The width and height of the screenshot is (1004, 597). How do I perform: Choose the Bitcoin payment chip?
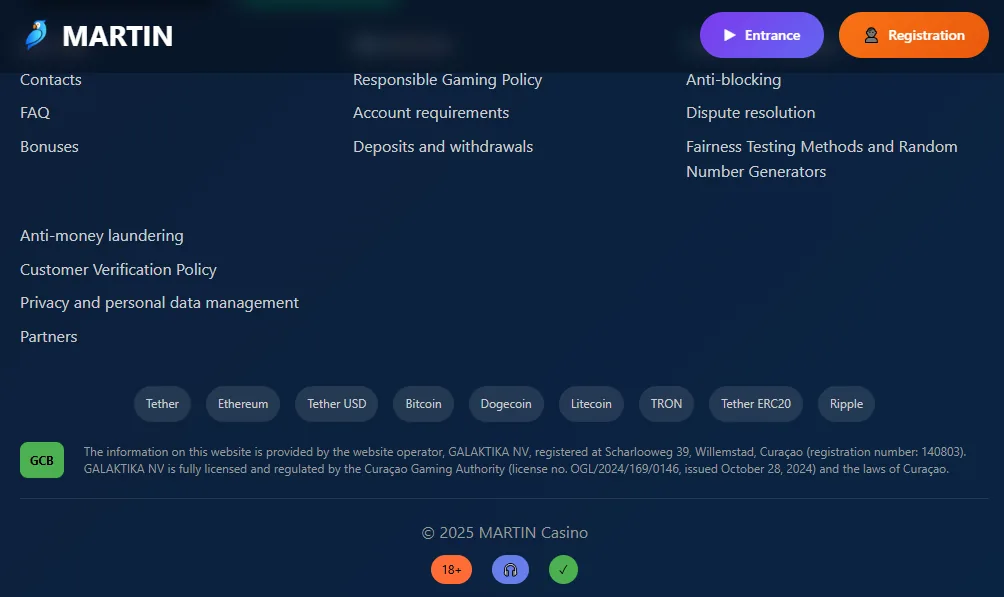423,404
